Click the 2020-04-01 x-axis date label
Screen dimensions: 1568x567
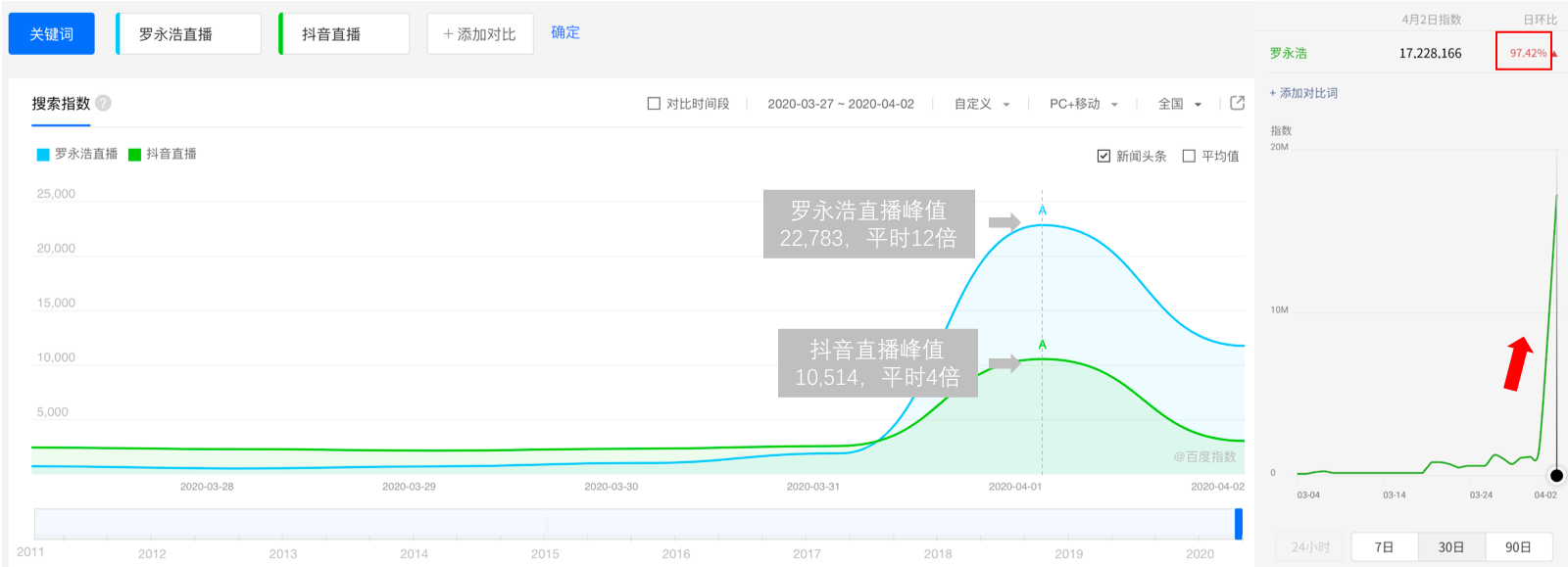click(1015, 487)
